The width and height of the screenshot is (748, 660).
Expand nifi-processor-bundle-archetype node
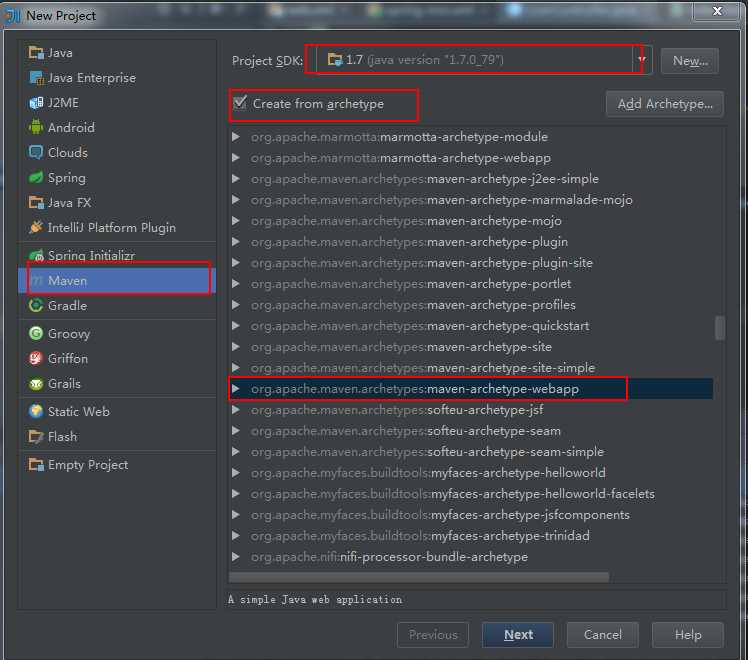point(236,557)
